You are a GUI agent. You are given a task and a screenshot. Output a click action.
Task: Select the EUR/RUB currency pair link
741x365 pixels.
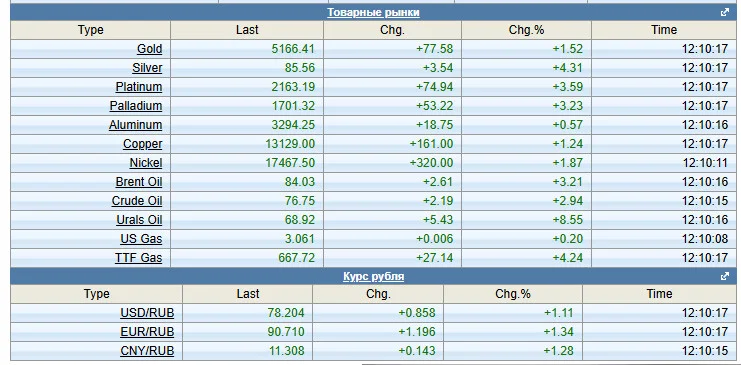tap(147, 332)
